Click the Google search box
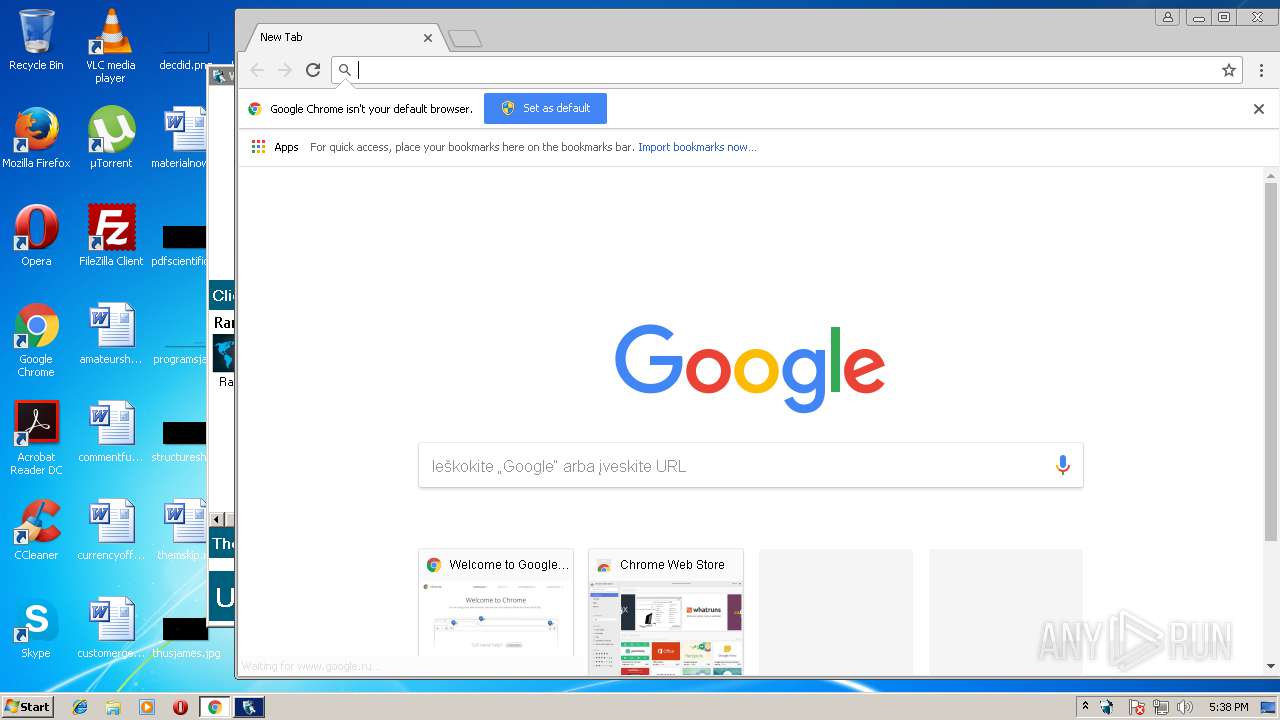The height and width of the screenshot is (720, 1280). 750,466
